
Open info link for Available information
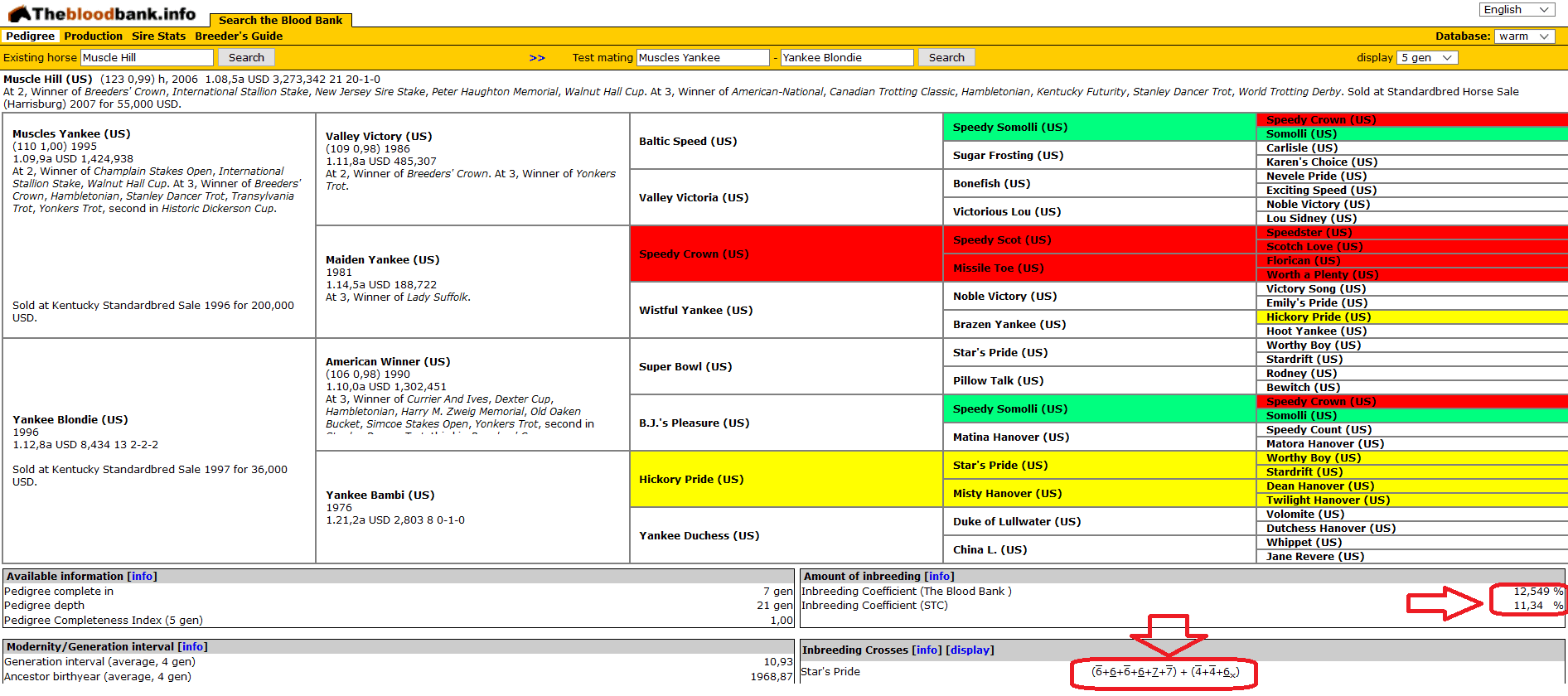tap(142, 576)
